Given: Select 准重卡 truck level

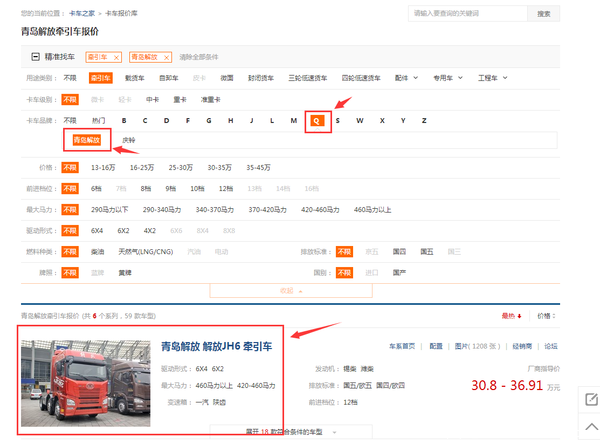Looking at the screenshot, I should point(210,100).
